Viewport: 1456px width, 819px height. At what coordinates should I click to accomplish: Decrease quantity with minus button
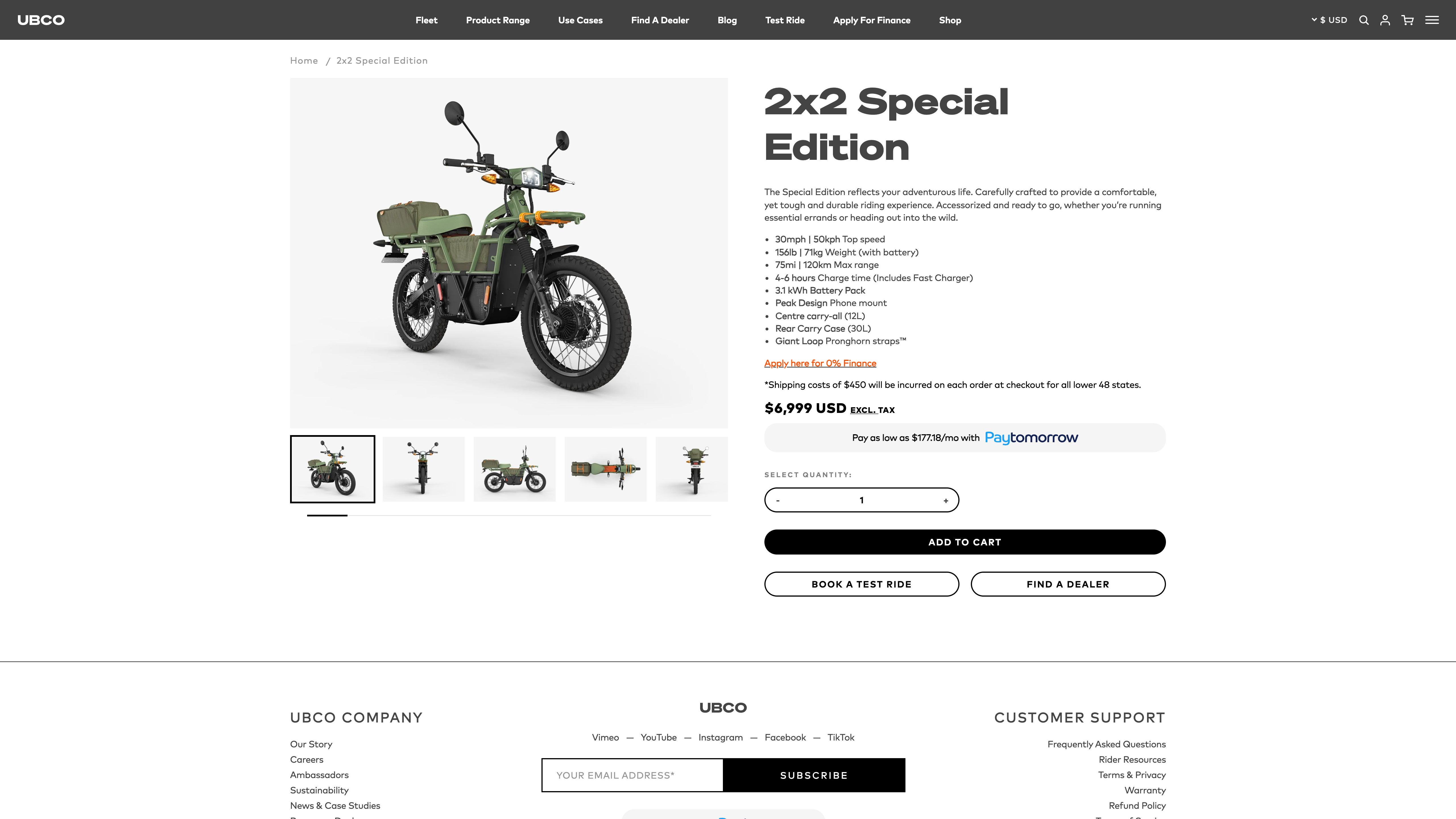pos(778,501)
